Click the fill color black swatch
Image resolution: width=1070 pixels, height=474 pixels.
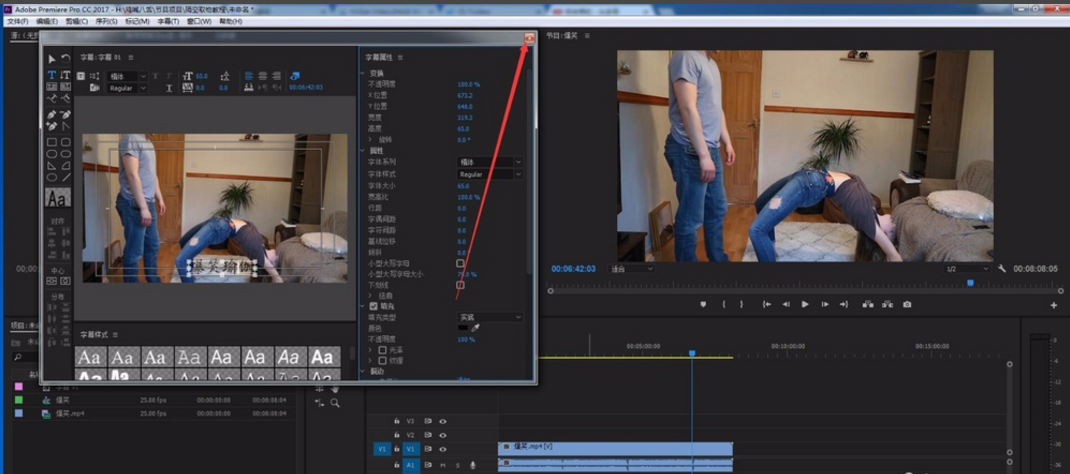(463, 328)
